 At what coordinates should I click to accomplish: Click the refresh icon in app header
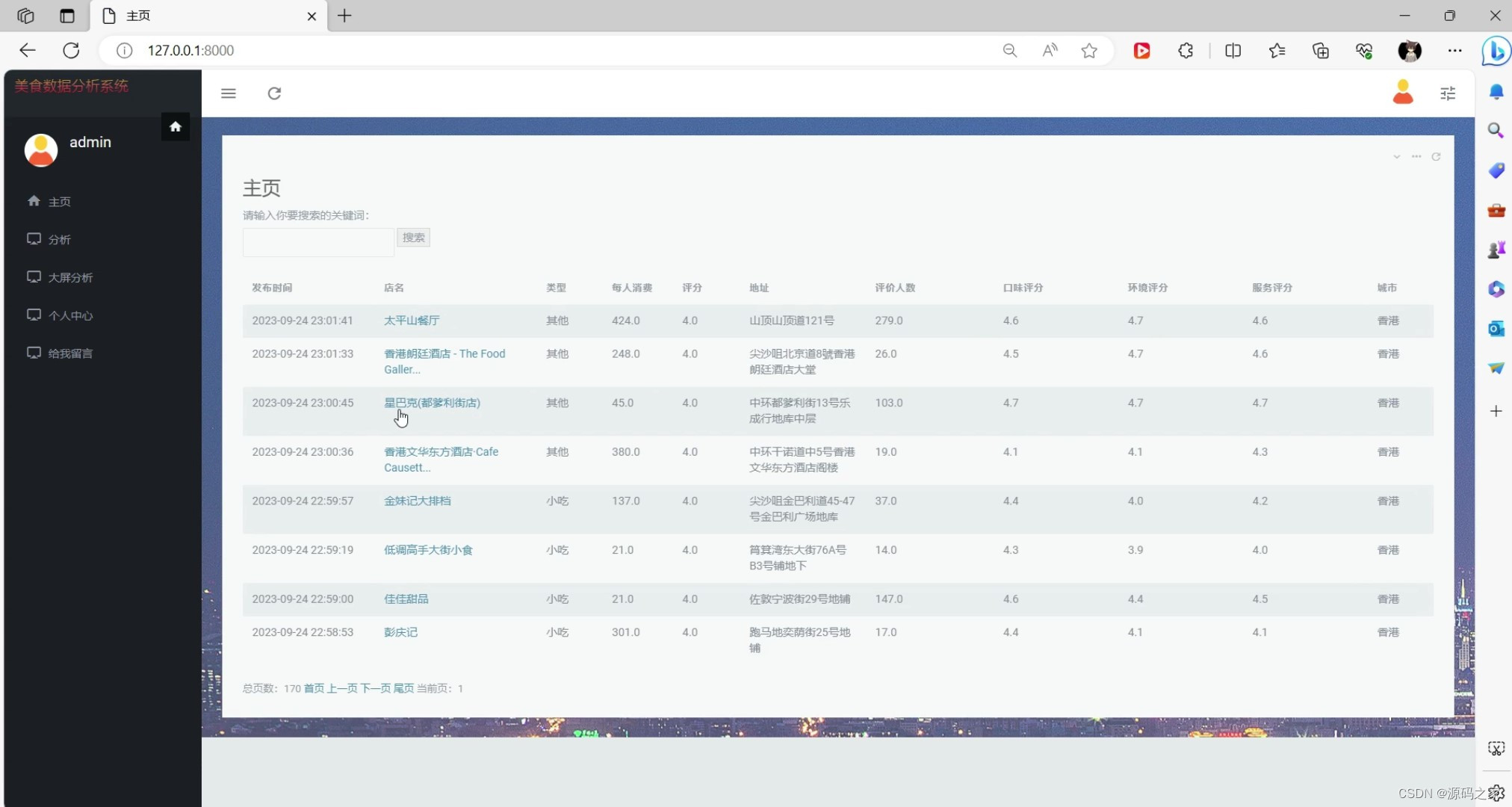tap(274, 93)
